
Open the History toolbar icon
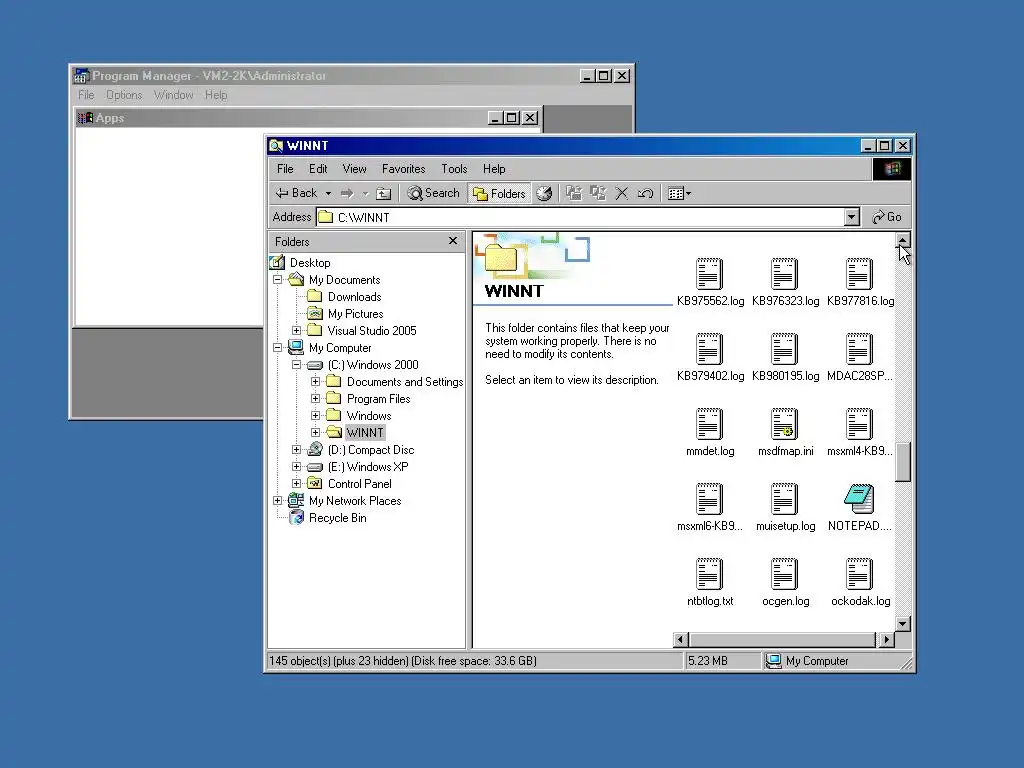point(544,193)
